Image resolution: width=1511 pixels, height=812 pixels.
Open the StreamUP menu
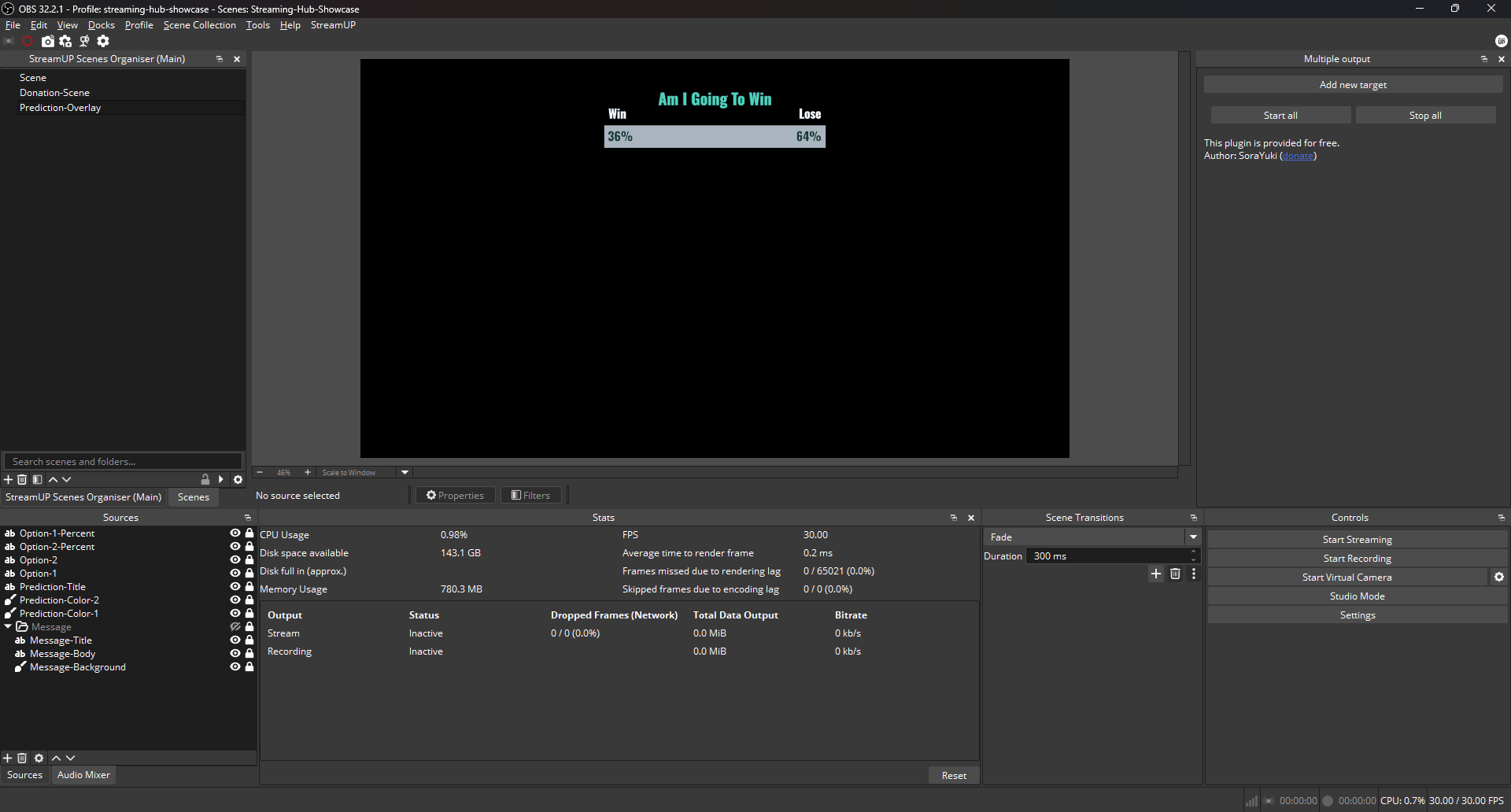[333, 25]
